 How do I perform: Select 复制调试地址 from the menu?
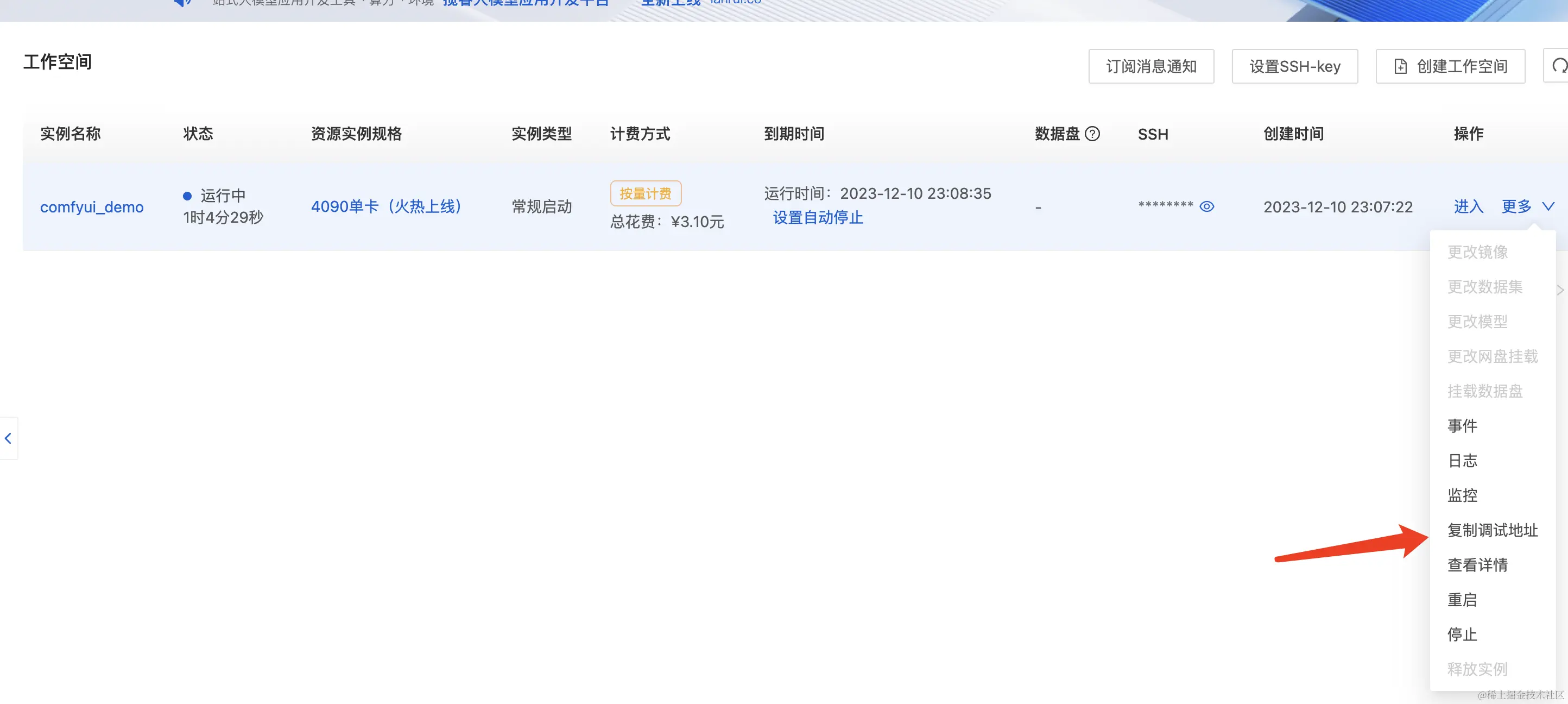pyautogui.click(x=1493, y=530)
